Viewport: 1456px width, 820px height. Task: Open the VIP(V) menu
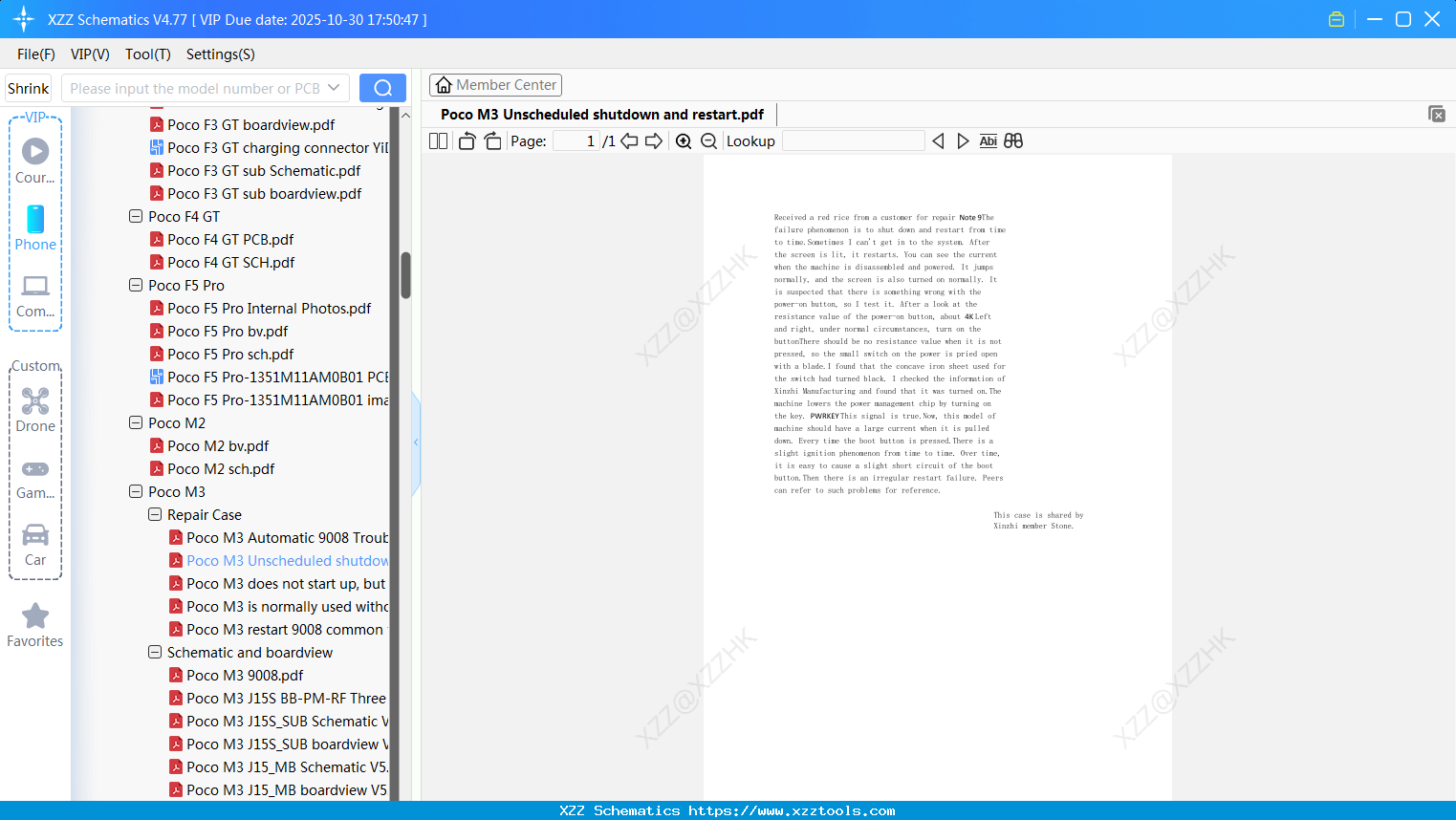click(90, 54)
